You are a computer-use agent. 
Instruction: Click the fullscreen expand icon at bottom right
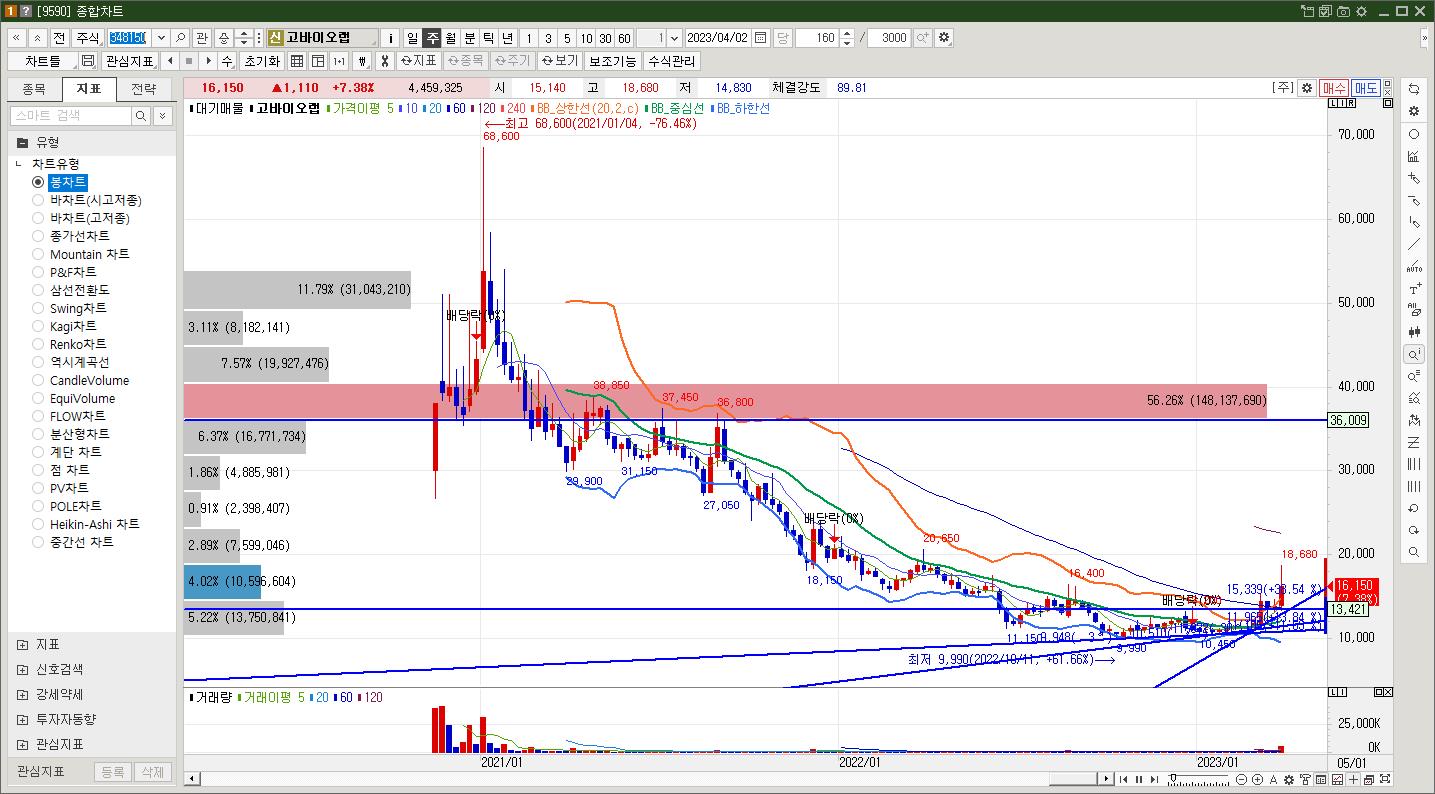pyautogui.click(x=1385, y=779)
